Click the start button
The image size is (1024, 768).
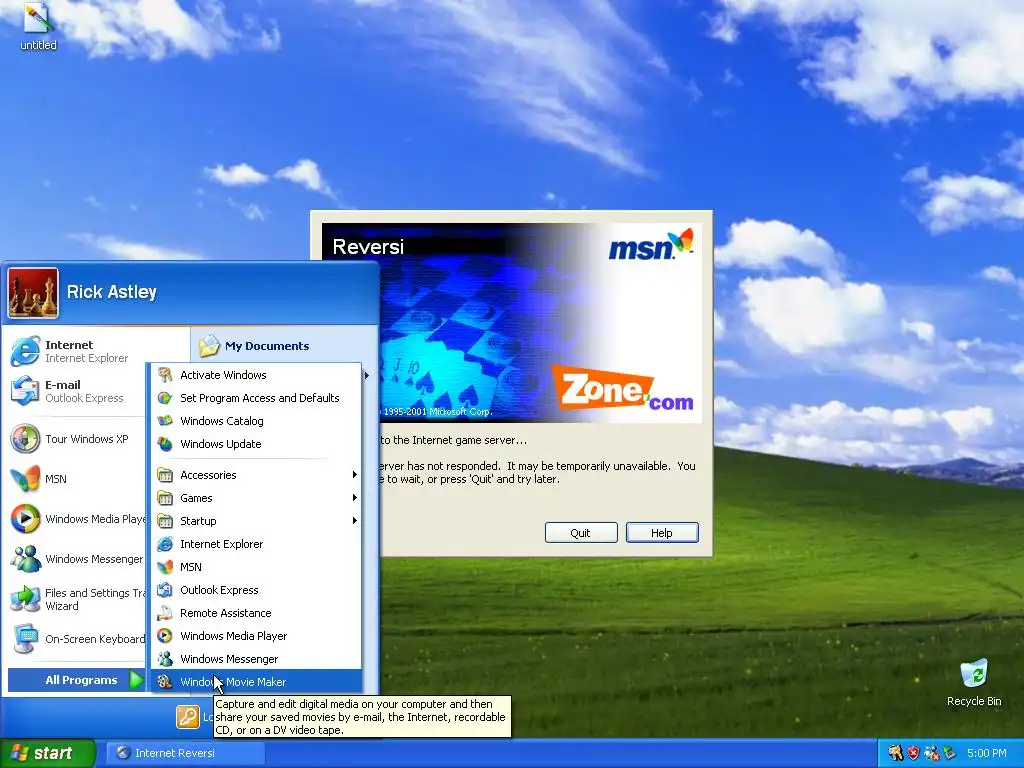(47, 753)
